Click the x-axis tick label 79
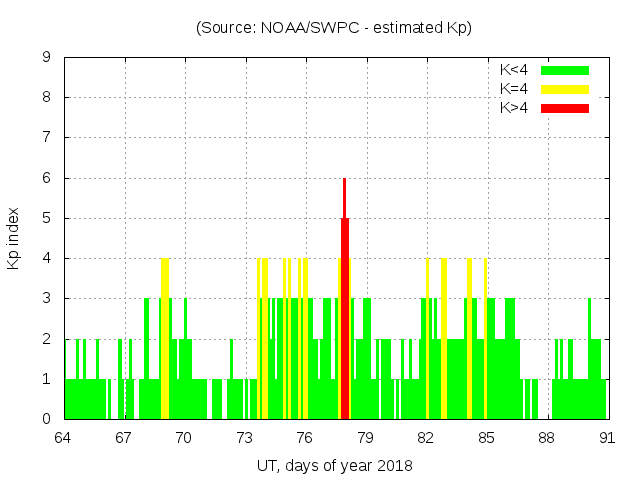 (x=365, y=437)
